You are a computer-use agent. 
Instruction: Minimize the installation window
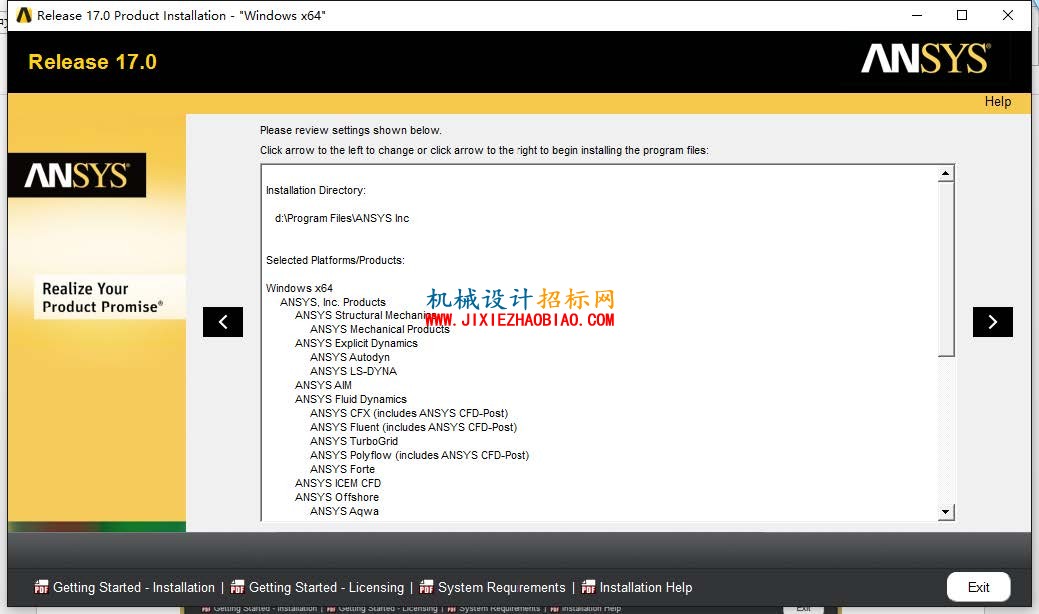click(x=917, y=15)
